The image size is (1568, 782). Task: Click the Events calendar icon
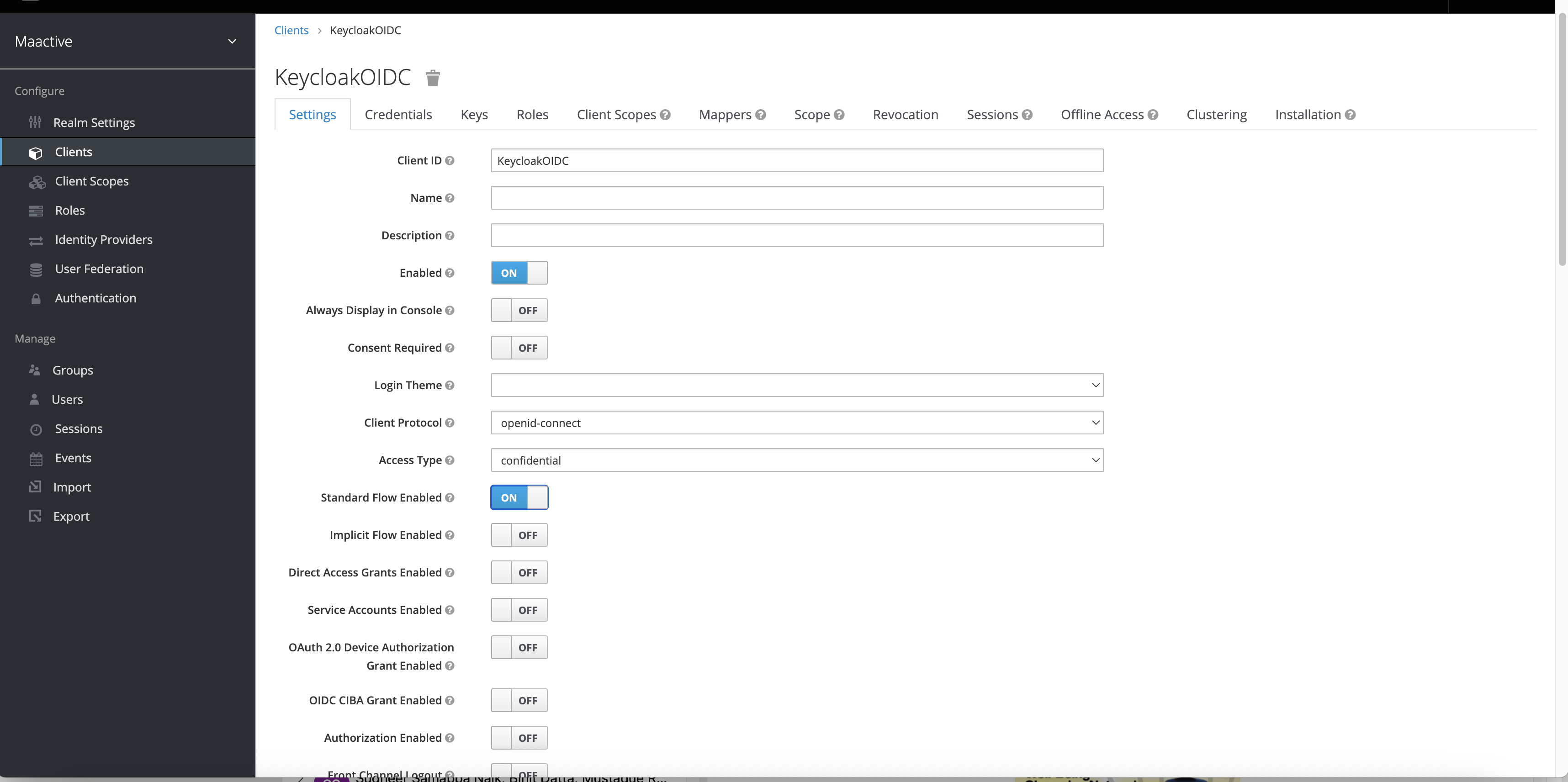click(36, 459)
